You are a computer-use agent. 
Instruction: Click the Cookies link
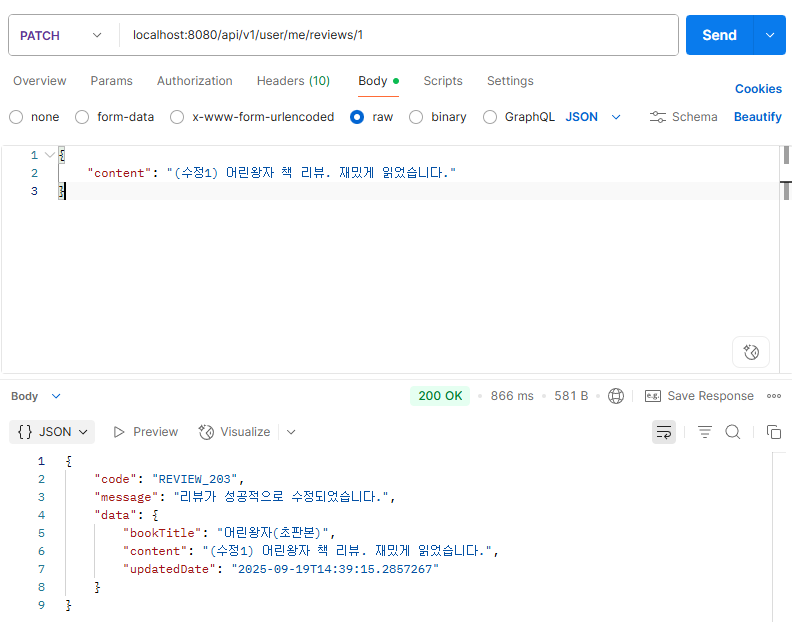pos(758,89)
